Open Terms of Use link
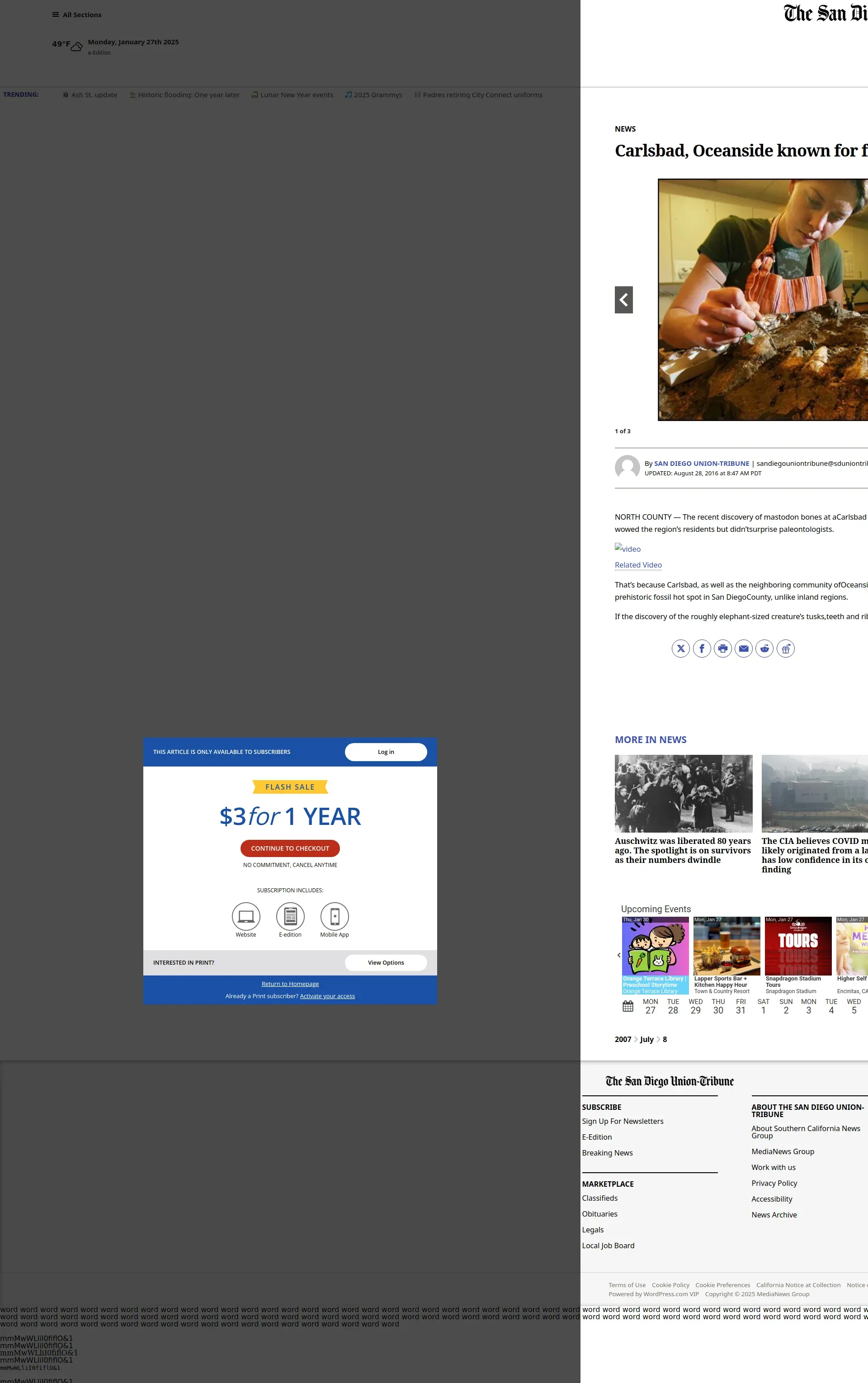This screenshot has width=868, height=1383. point(627,1285)
